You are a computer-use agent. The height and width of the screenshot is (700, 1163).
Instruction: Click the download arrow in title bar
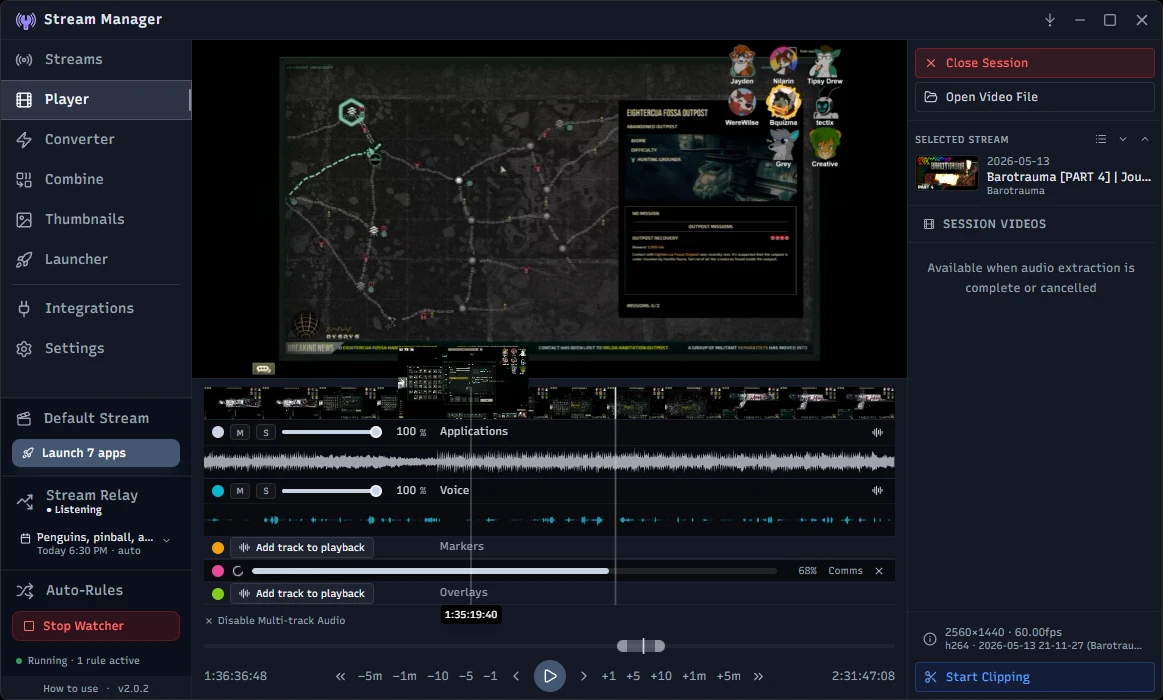coord(1050,20)
